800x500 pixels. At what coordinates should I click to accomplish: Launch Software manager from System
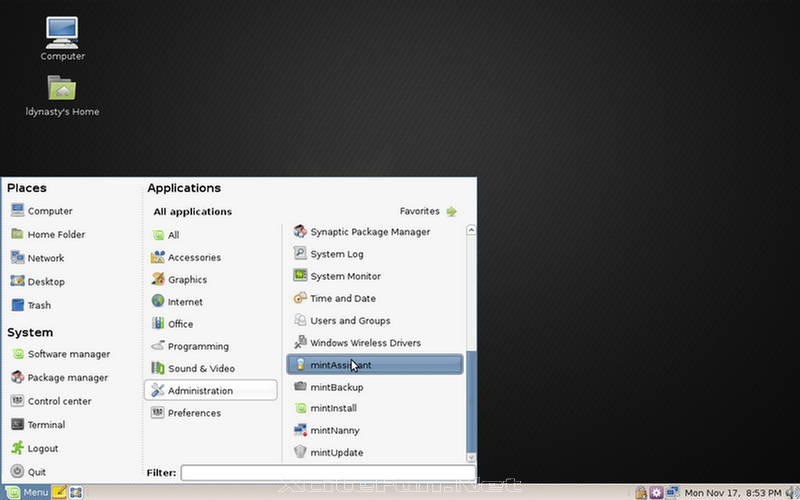[60, 354]
